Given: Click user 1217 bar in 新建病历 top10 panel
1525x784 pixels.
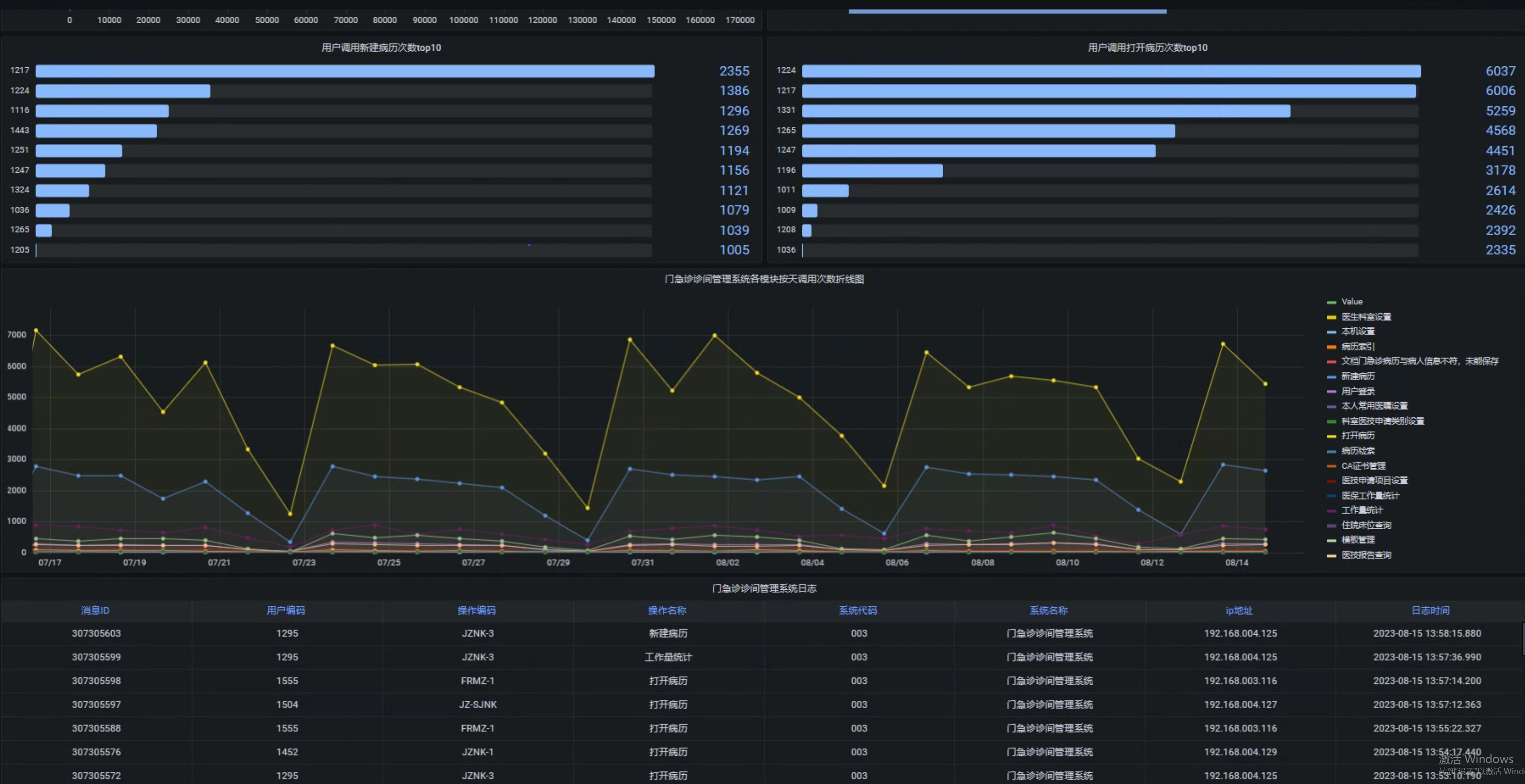Looking at the screenshot, I should point(345,71).
